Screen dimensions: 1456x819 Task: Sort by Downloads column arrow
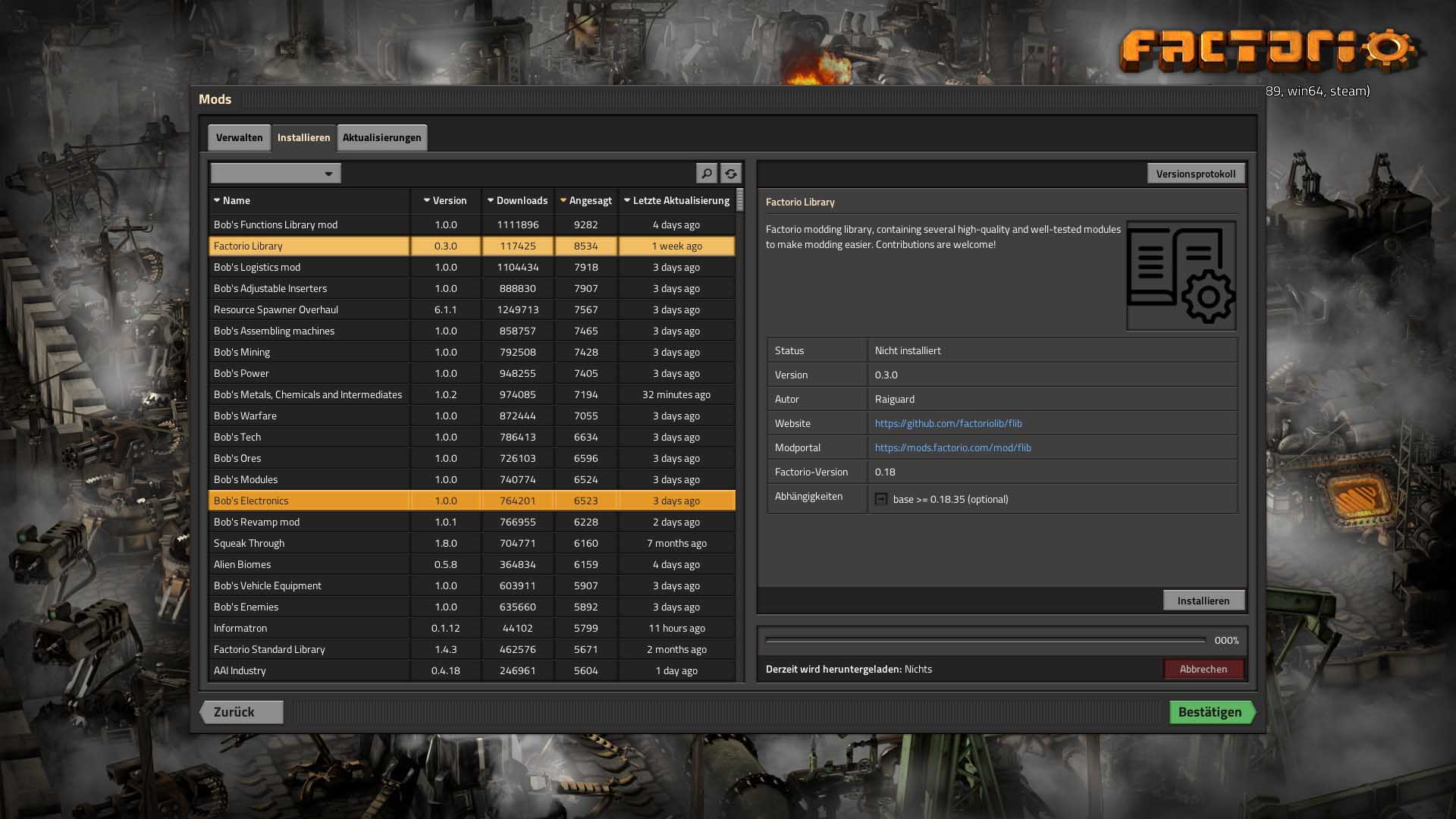click(x=491, y=201)
